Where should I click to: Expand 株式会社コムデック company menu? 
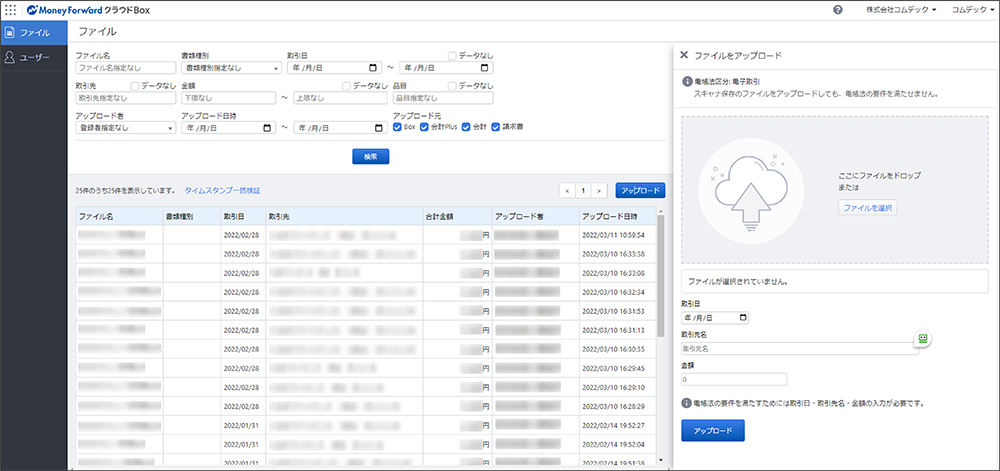coord(901,10)
